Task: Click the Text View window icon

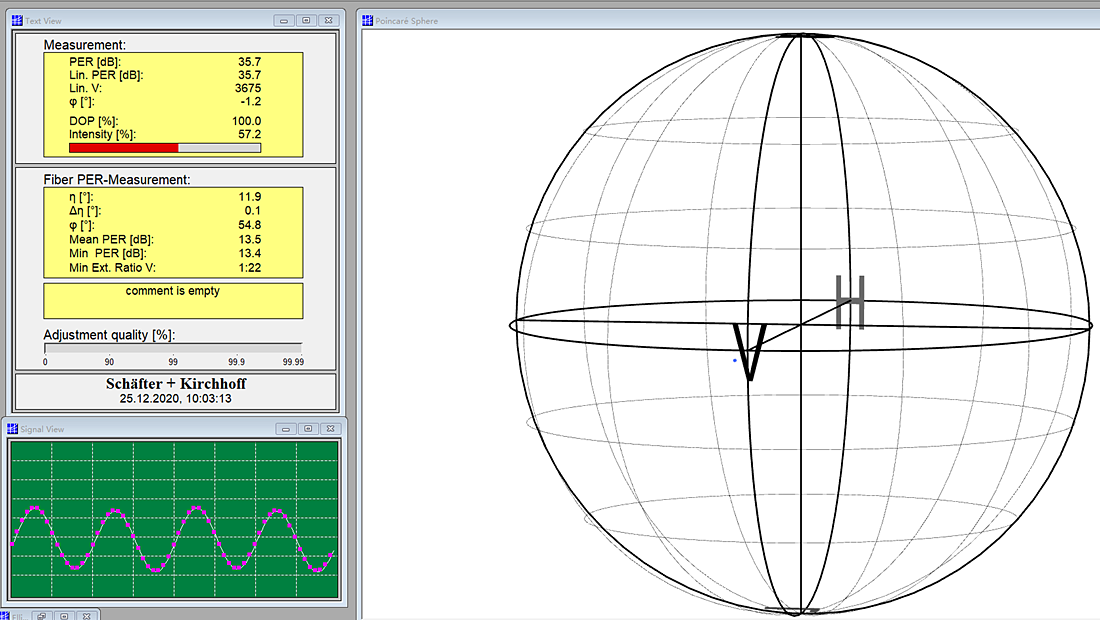Action: coord(17,20)
